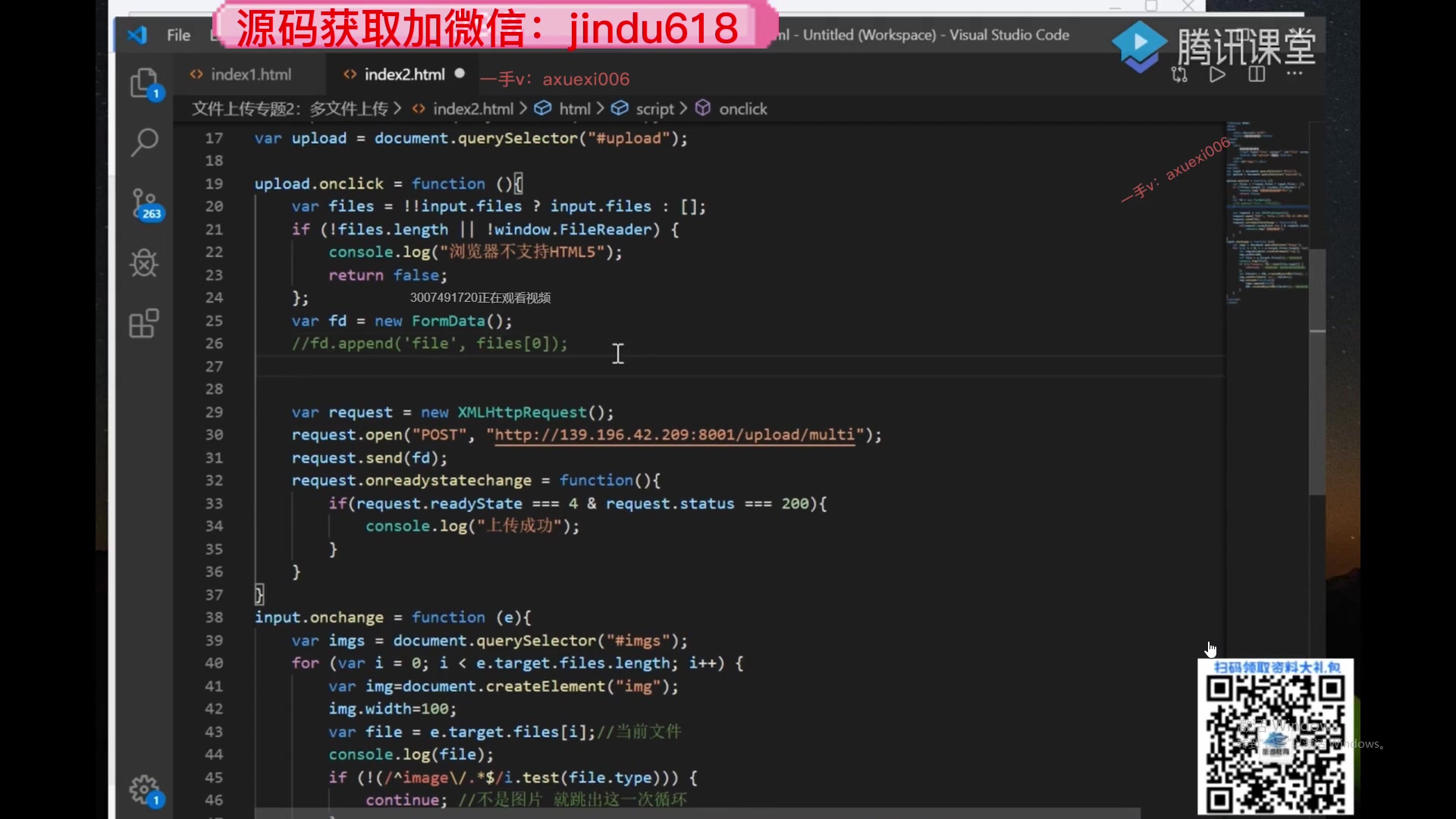Click the folder breadcrumb 文件上传专题2: 多文件上传
The image size is (1456, 819).
pos(290,108)
